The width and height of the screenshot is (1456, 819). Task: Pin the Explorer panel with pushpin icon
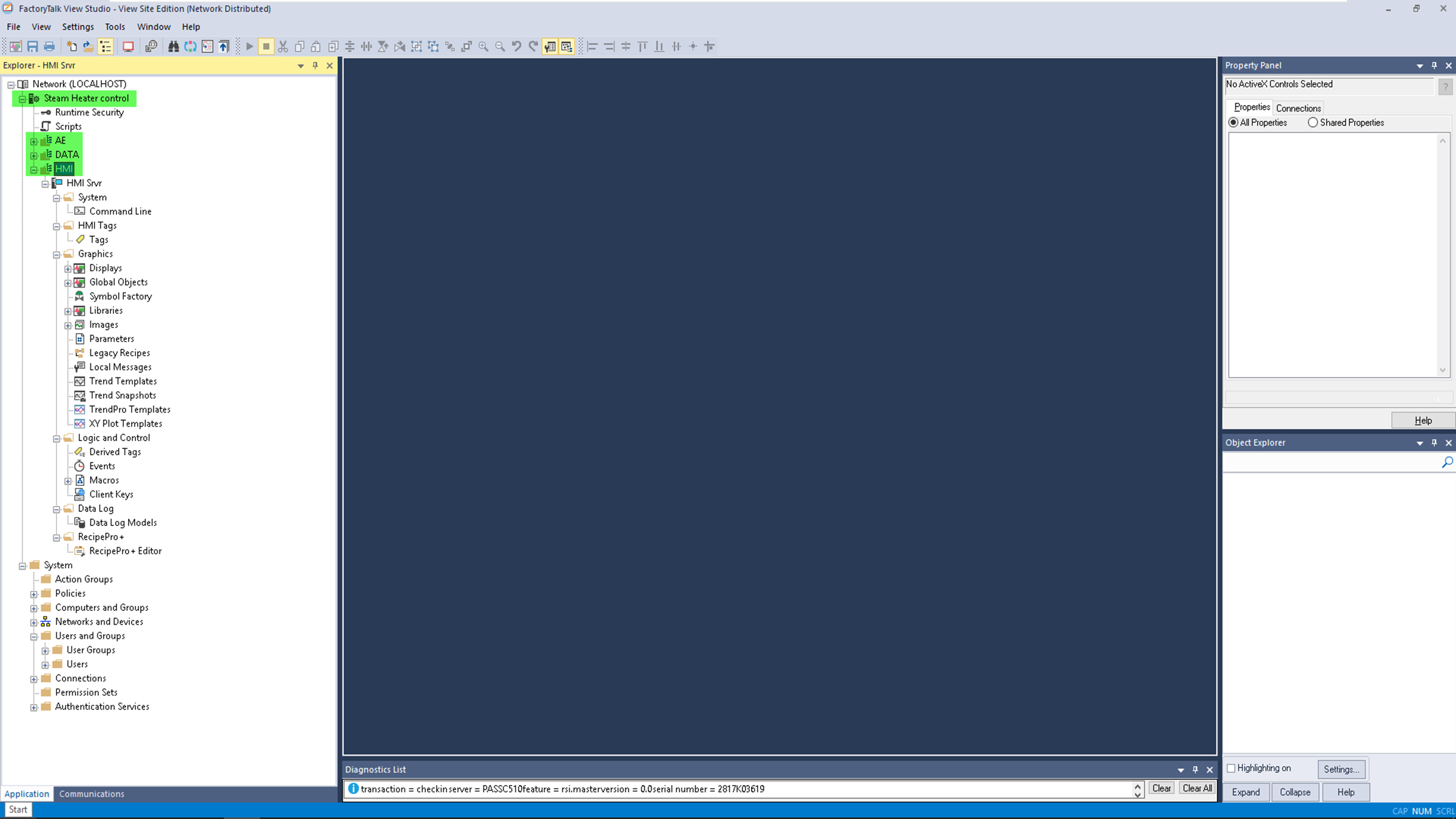point(315,66)
